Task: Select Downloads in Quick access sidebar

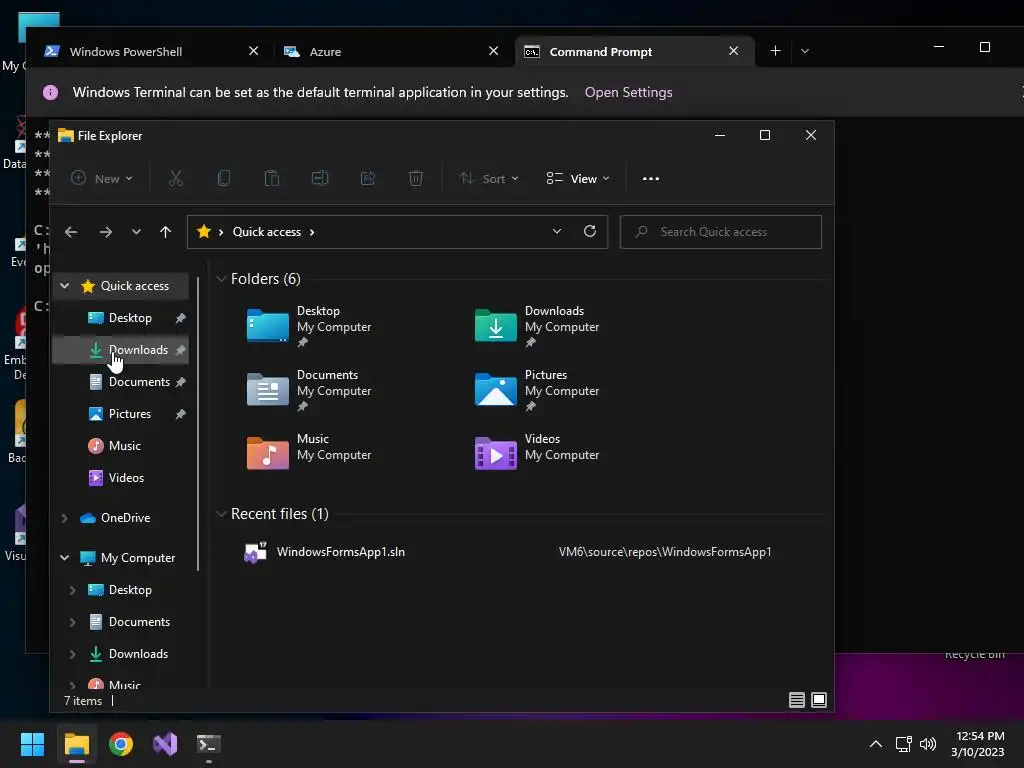Action: tap(120, 350)
